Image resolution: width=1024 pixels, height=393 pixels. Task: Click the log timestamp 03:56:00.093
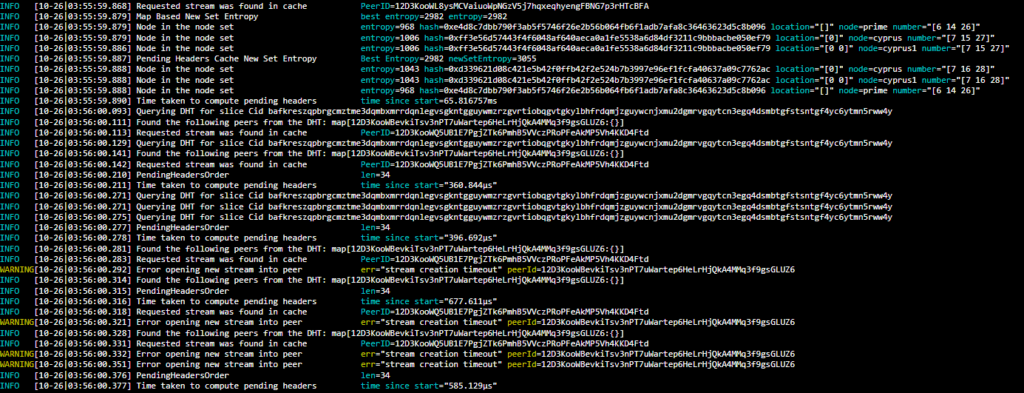coord(82,111)
